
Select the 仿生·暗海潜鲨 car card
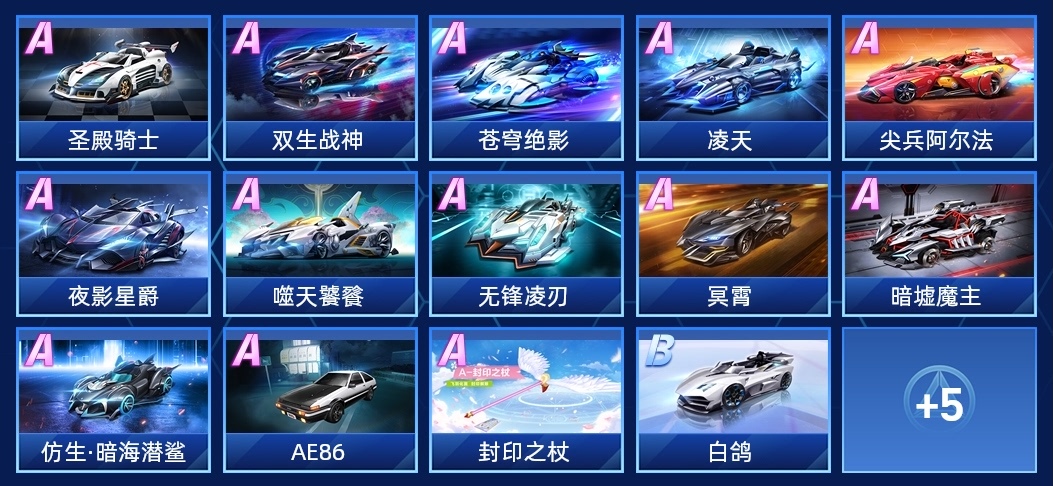pos(113,400)
